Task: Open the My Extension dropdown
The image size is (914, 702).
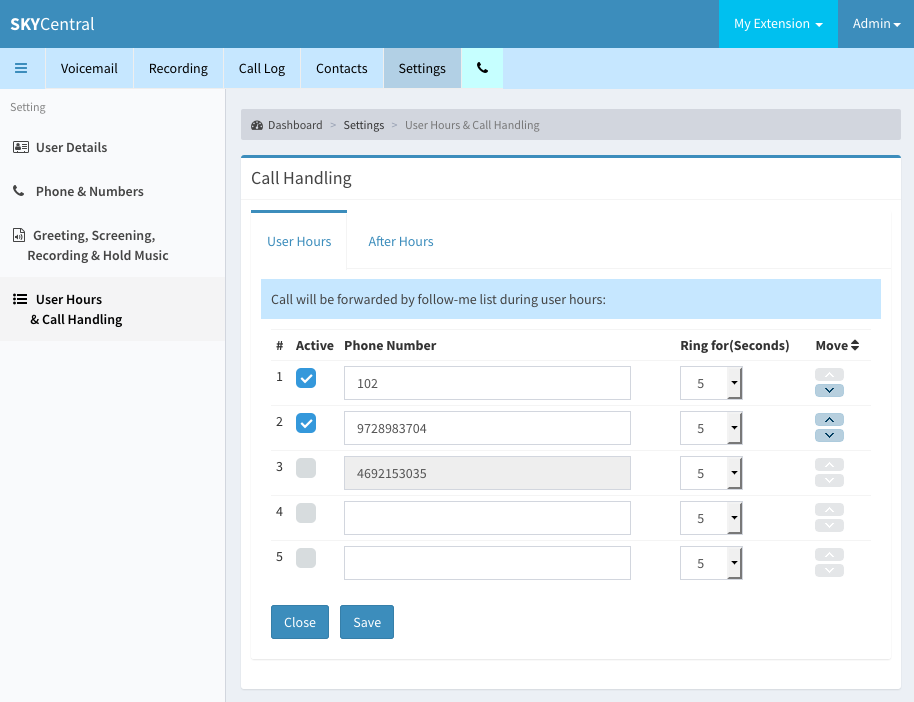Action: [x=778, y=24]
